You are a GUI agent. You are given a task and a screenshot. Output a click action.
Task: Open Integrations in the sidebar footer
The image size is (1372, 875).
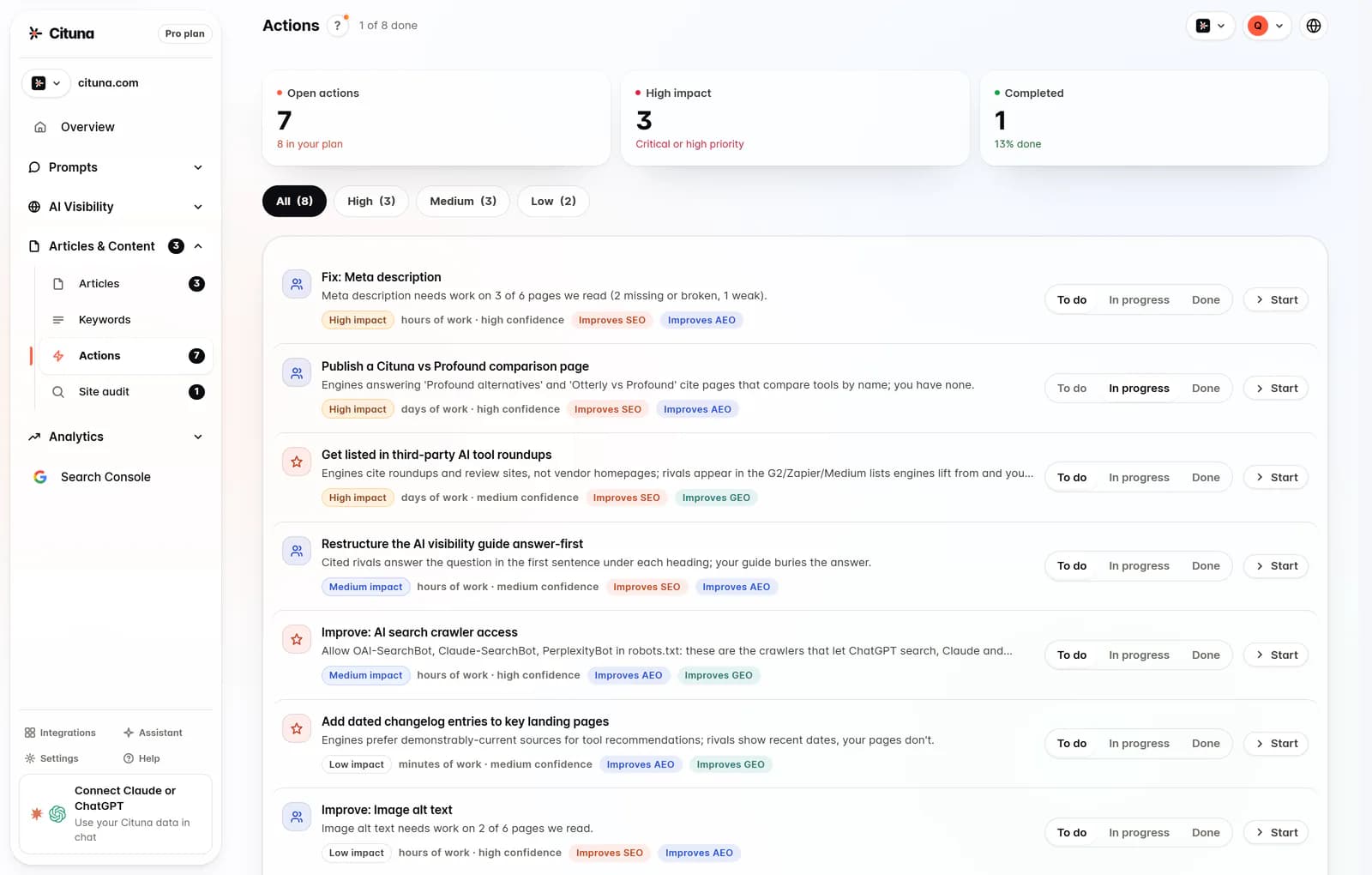60,733
